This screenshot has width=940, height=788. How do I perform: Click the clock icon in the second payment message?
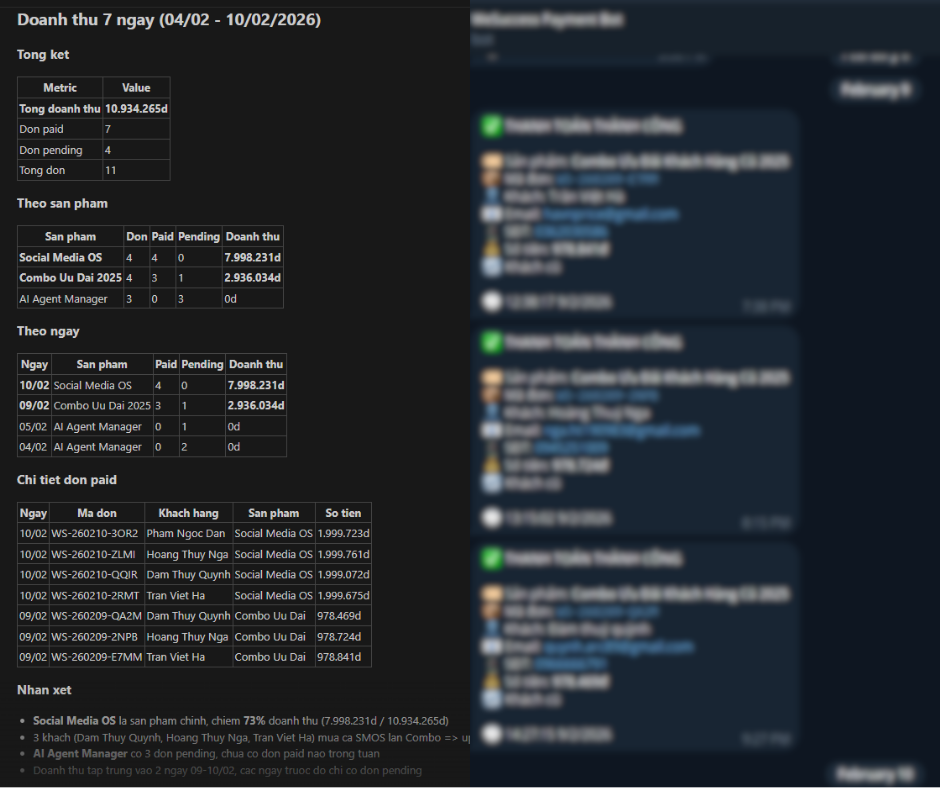491,518
